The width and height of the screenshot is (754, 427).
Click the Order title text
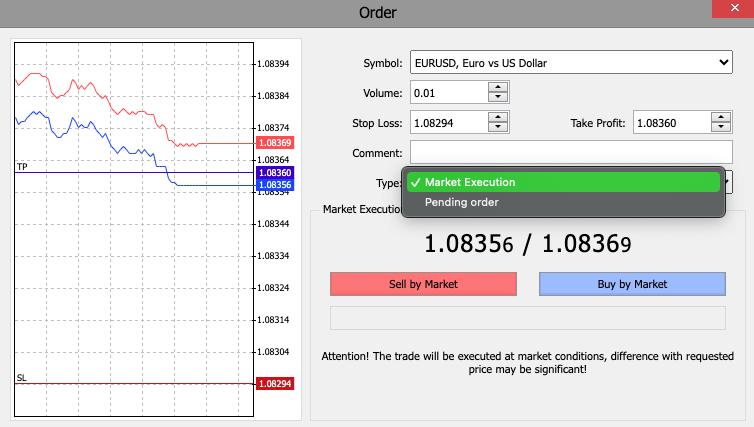(x=377, y=13)
